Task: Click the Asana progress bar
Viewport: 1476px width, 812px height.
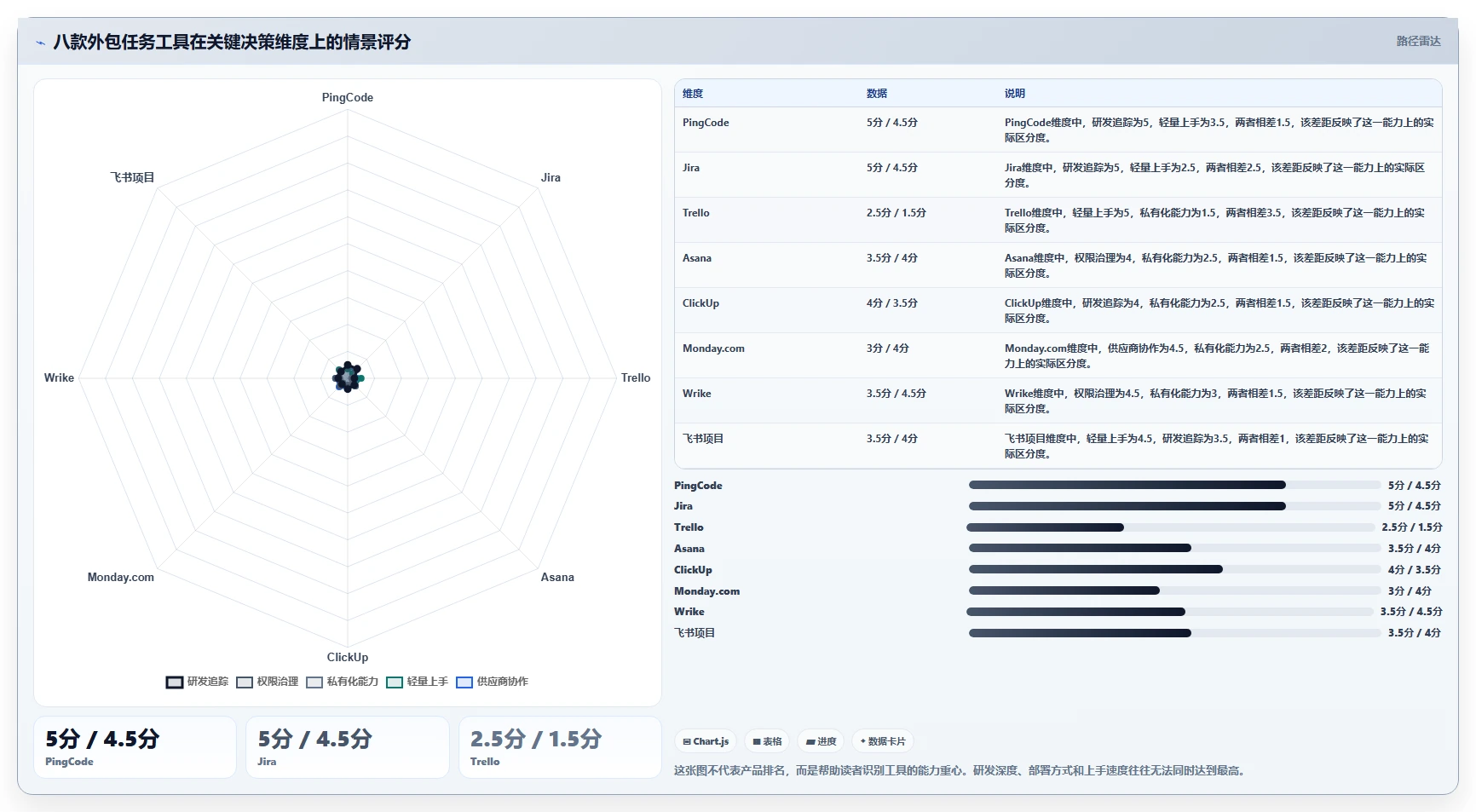Action: click(x=1174, y=548)
